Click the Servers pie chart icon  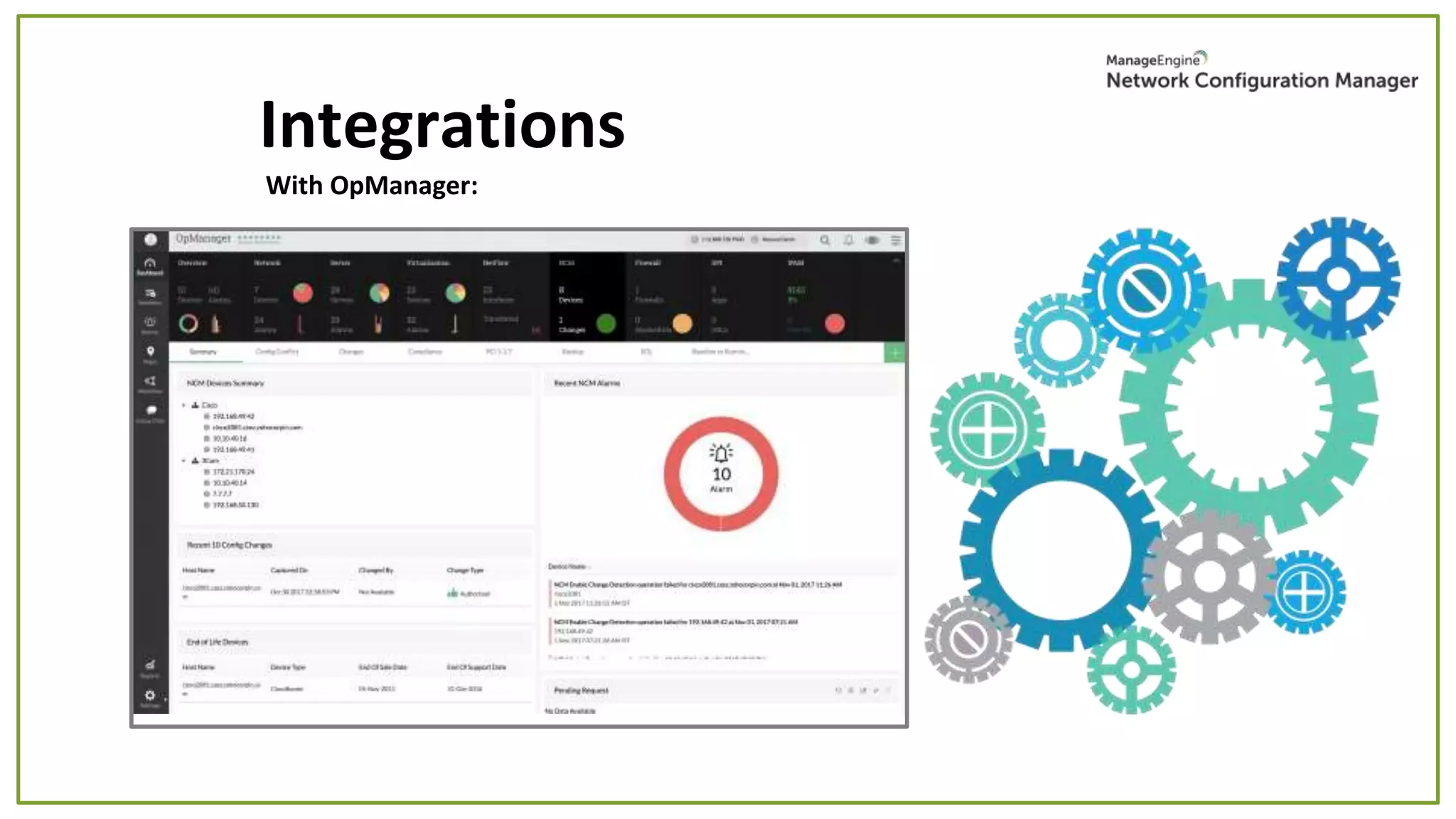(380, 293)
